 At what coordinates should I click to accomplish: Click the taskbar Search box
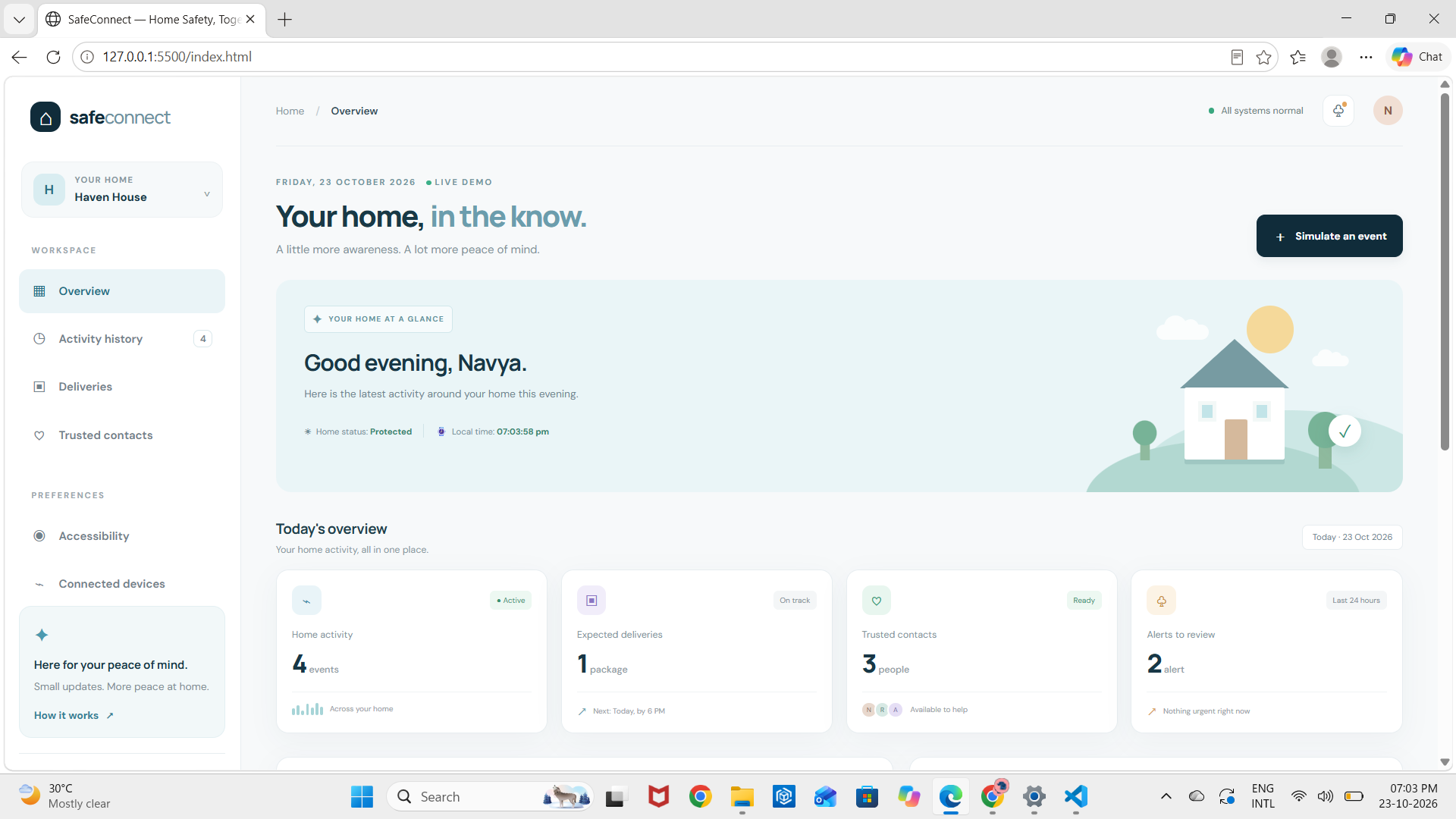click(x=491, y=796)
